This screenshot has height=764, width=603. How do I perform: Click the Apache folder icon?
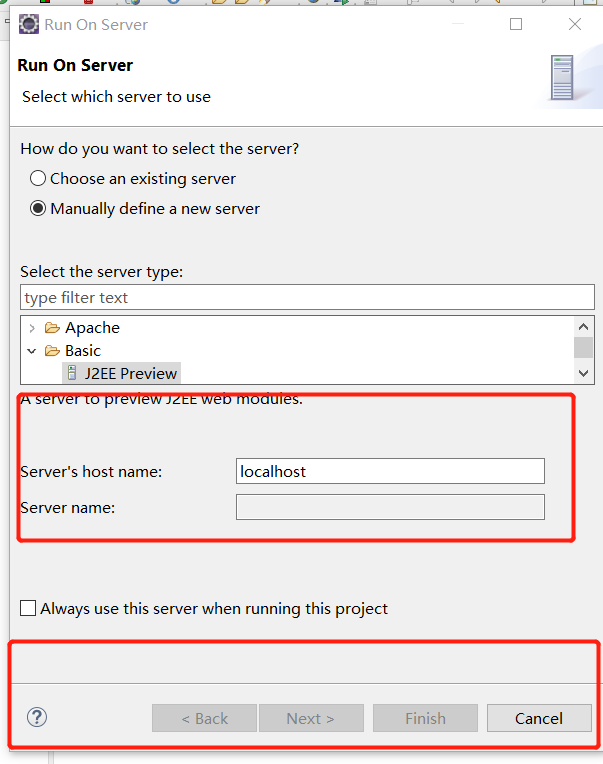[52, 328]
